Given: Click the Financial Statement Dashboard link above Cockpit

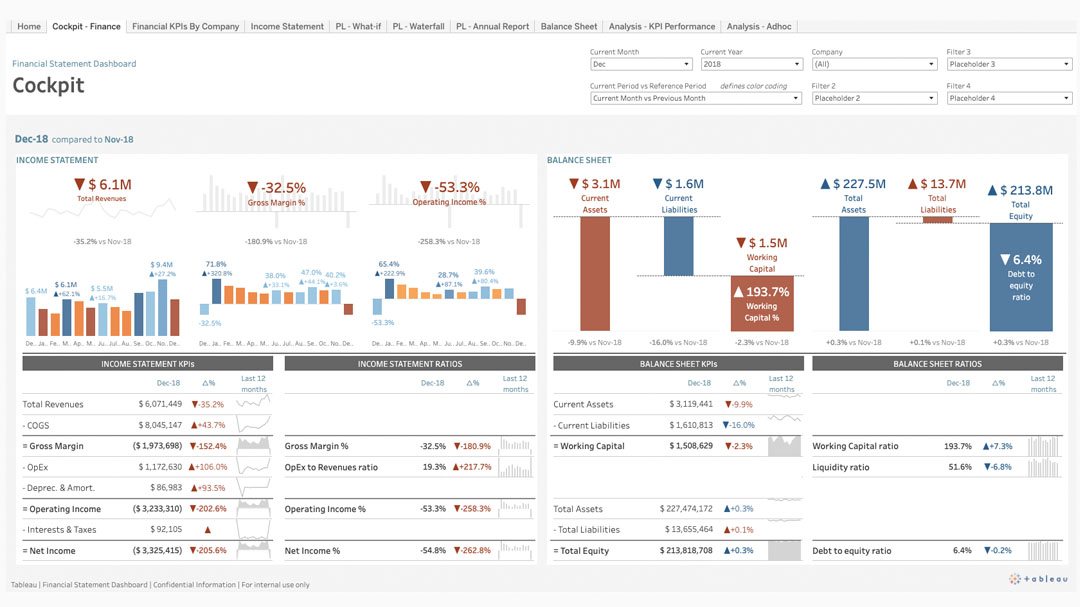Looking at the screenshot, I should 74,64.
